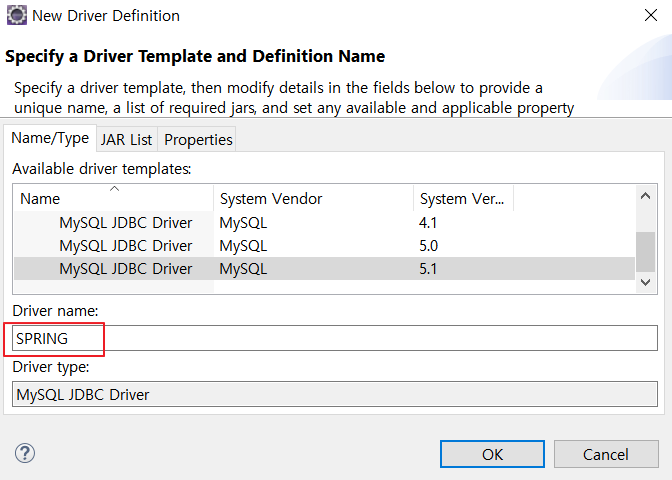Click the templates list scroll down arrow
The width and height of the screenshot is (672, 480).
click(x=645, y=282)
